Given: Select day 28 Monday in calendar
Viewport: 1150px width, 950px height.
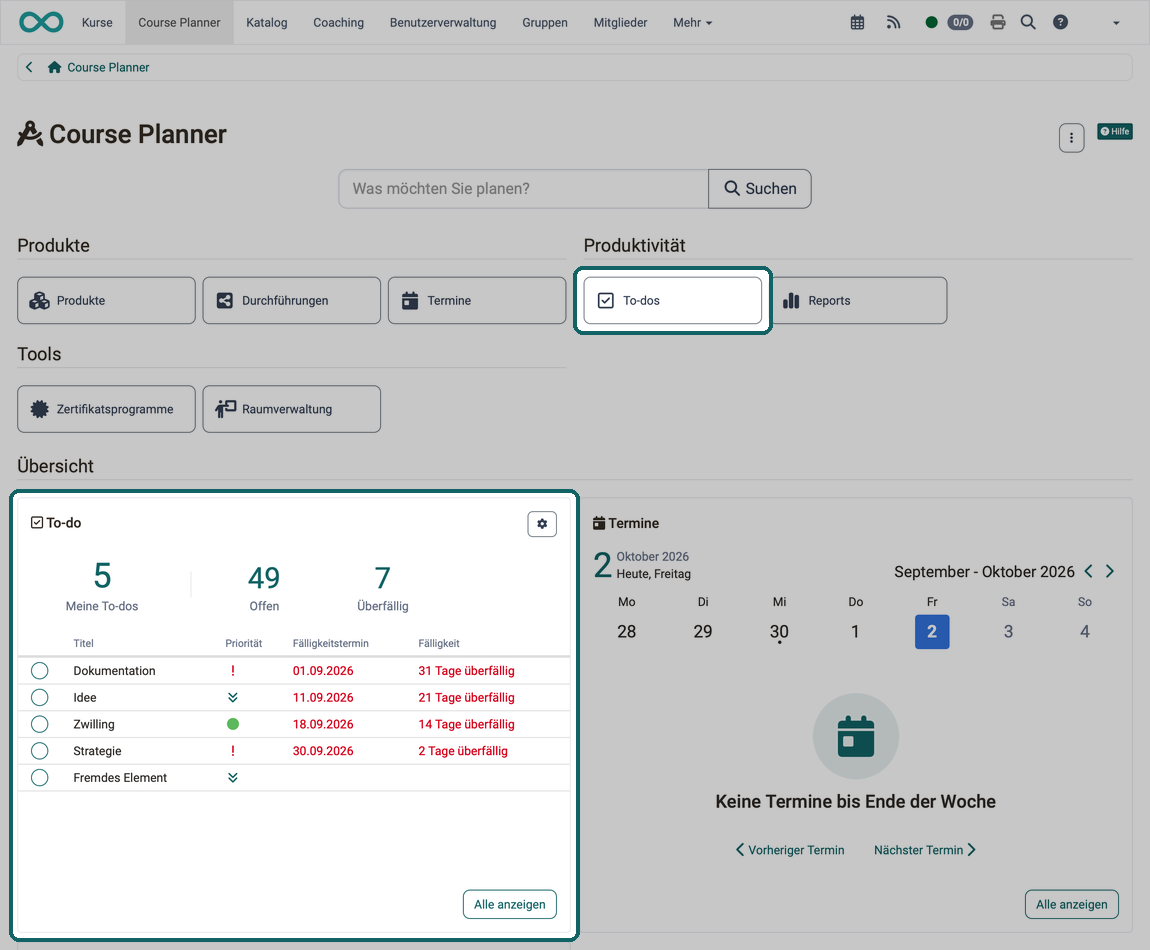Looking at the screenshot, I should (x=626, y=632).
